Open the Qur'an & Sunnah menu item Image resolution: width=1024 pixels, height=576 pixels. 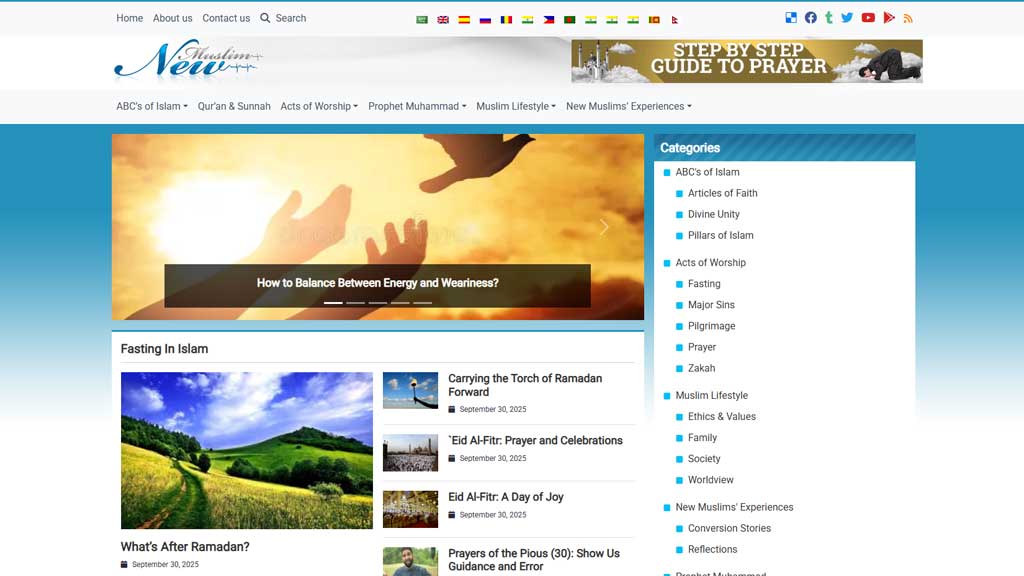click(x=234, y=106)
